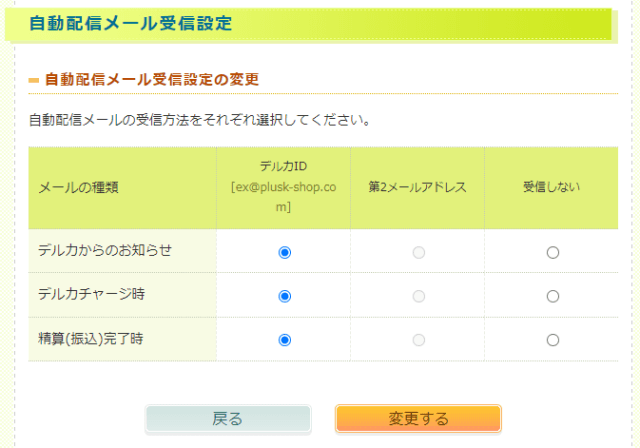
Task: Click the 第2メールアドレス column header
Action: tap(418, 187)
